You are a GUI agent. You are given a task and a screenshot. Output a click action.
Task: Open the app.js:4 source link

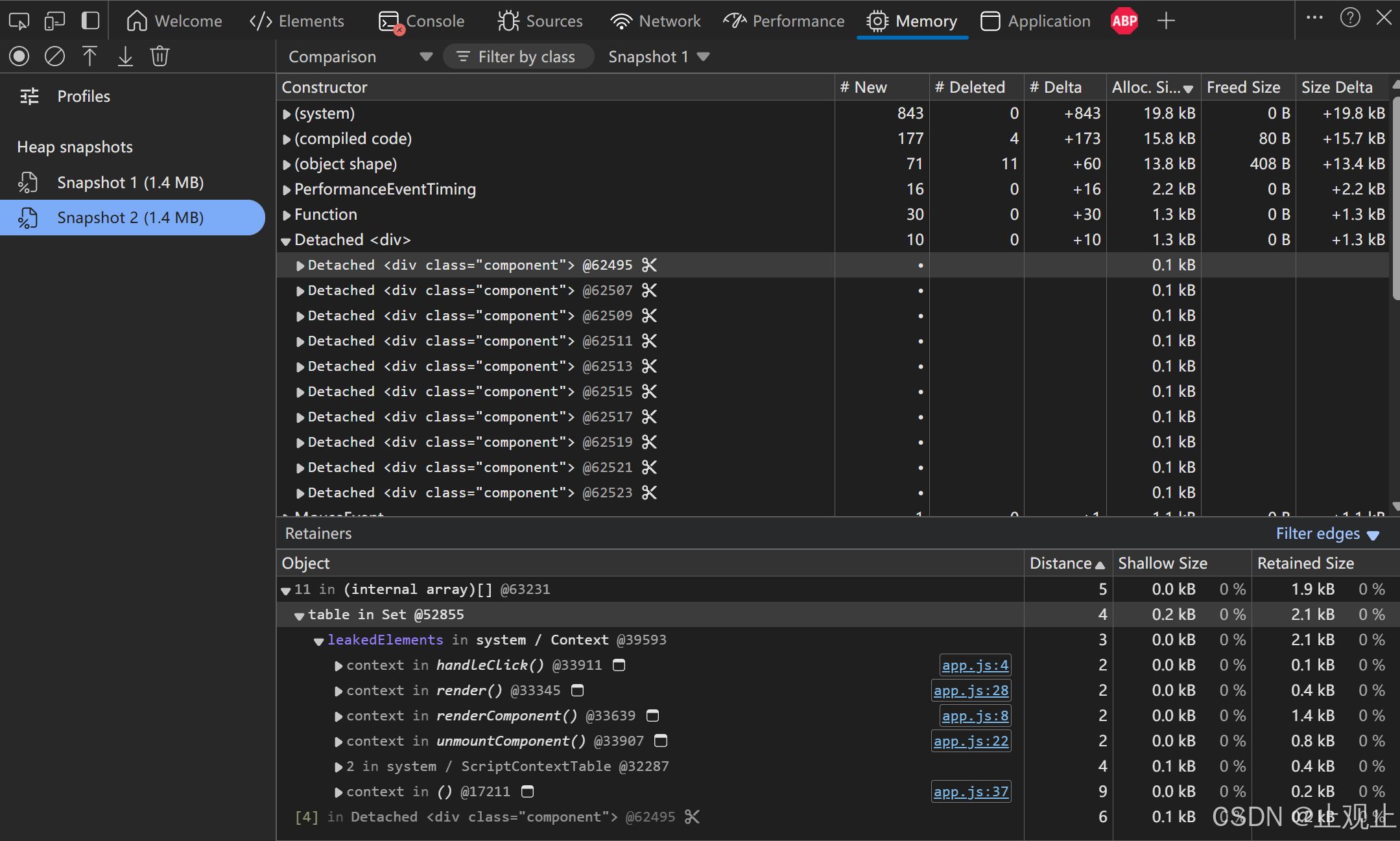pyautogui.click(x=975, y=665)
